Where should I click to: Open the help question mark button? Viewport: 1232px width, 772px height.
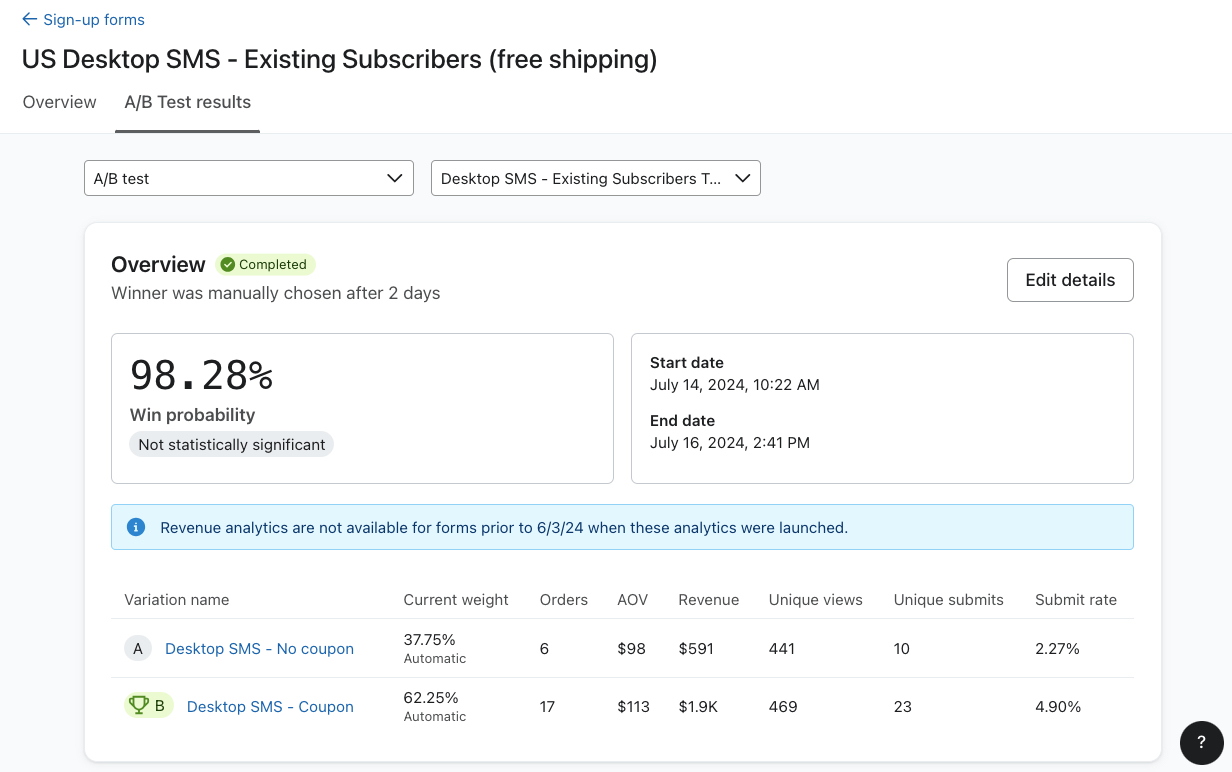(x=1201, y=743)
